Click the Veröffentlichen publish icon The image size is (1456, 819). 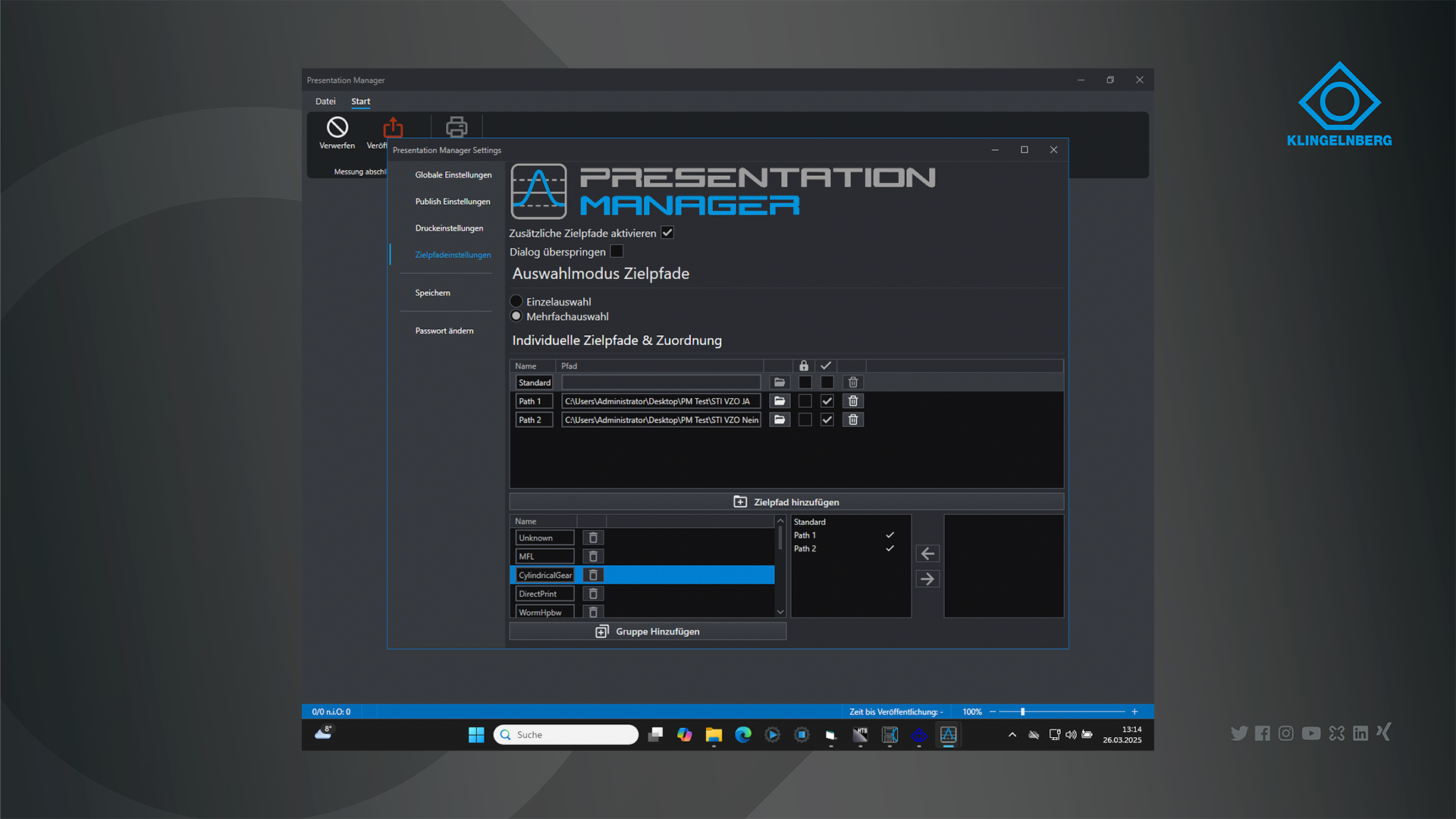393,127
